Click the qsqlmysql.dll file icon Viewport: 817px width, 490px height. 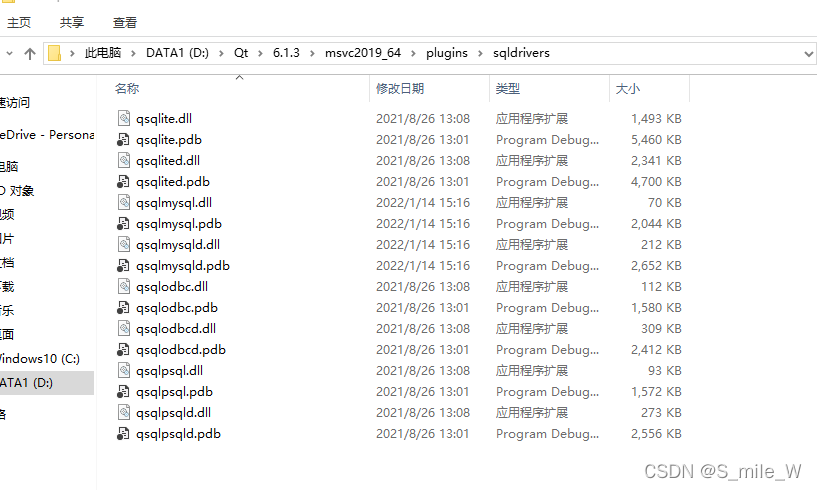coord(123,202)
